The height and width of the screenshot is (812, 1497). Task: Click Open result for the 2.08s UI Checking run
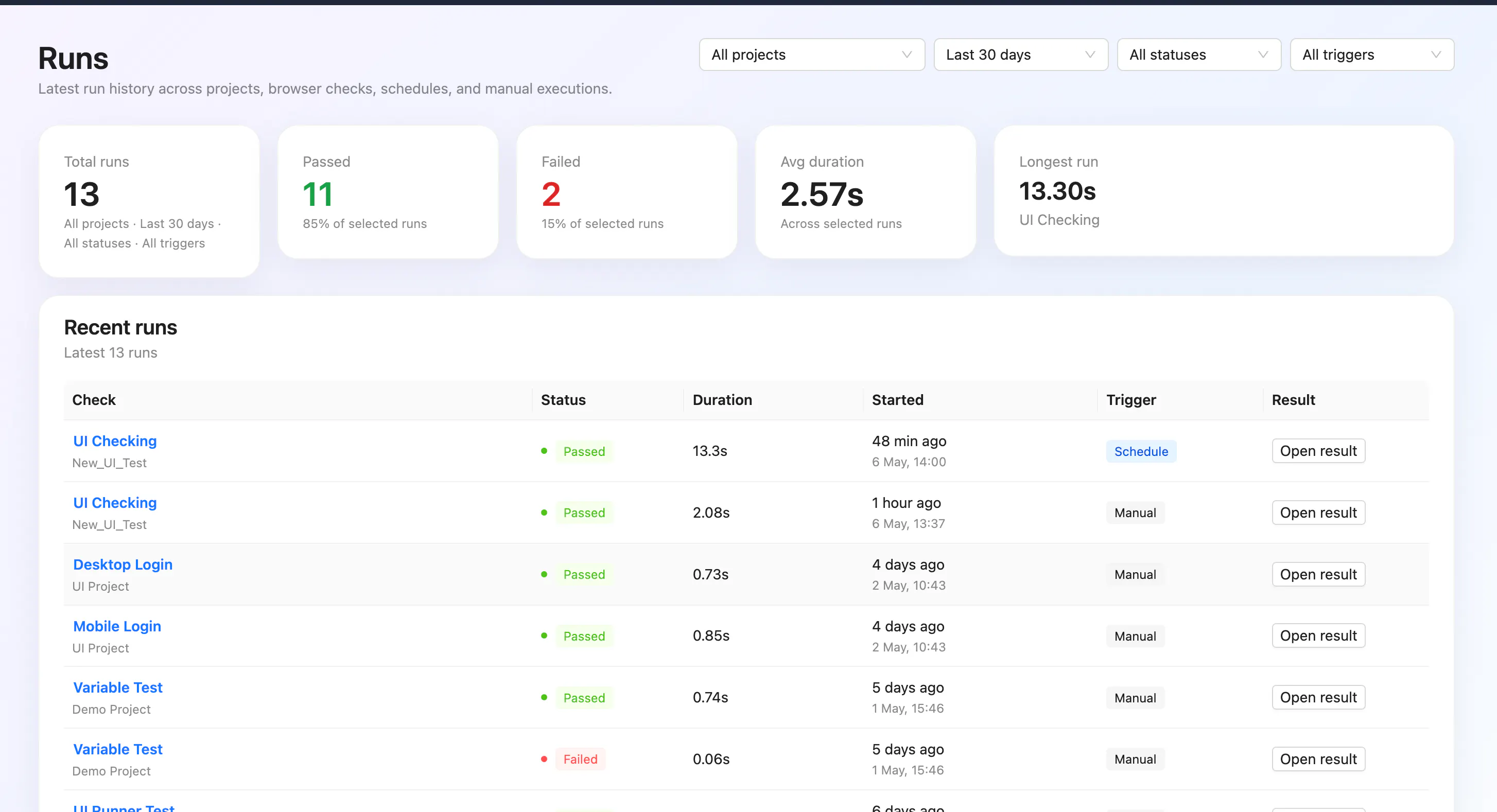tap(1318, 513)
